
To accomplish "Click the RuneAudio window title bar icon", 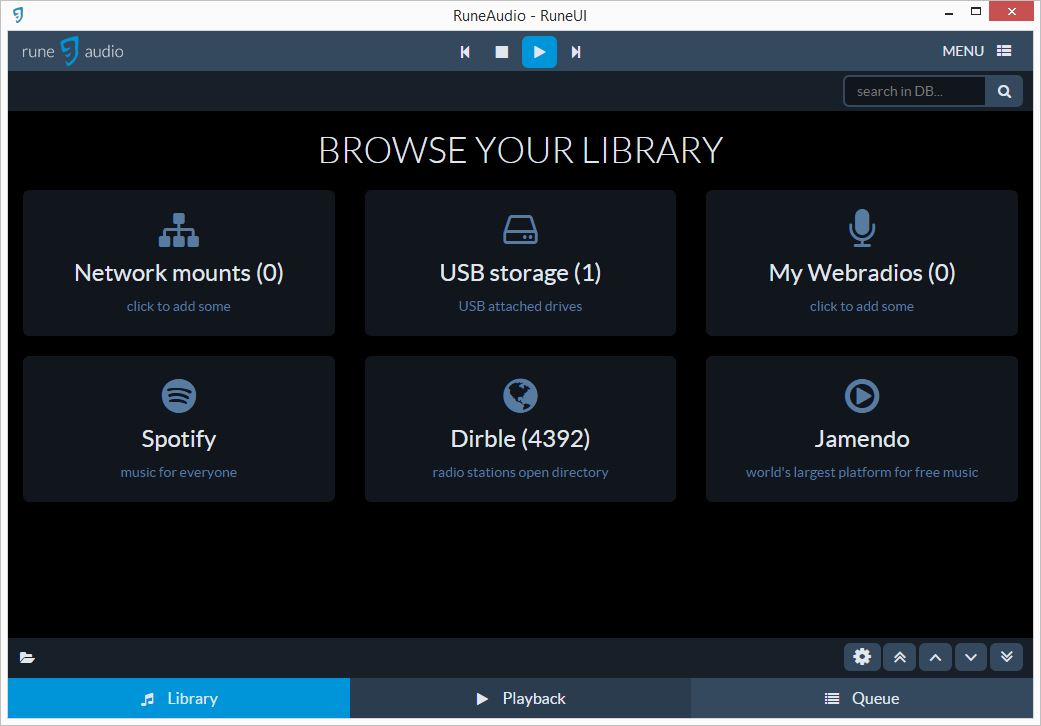I will 18,15.
